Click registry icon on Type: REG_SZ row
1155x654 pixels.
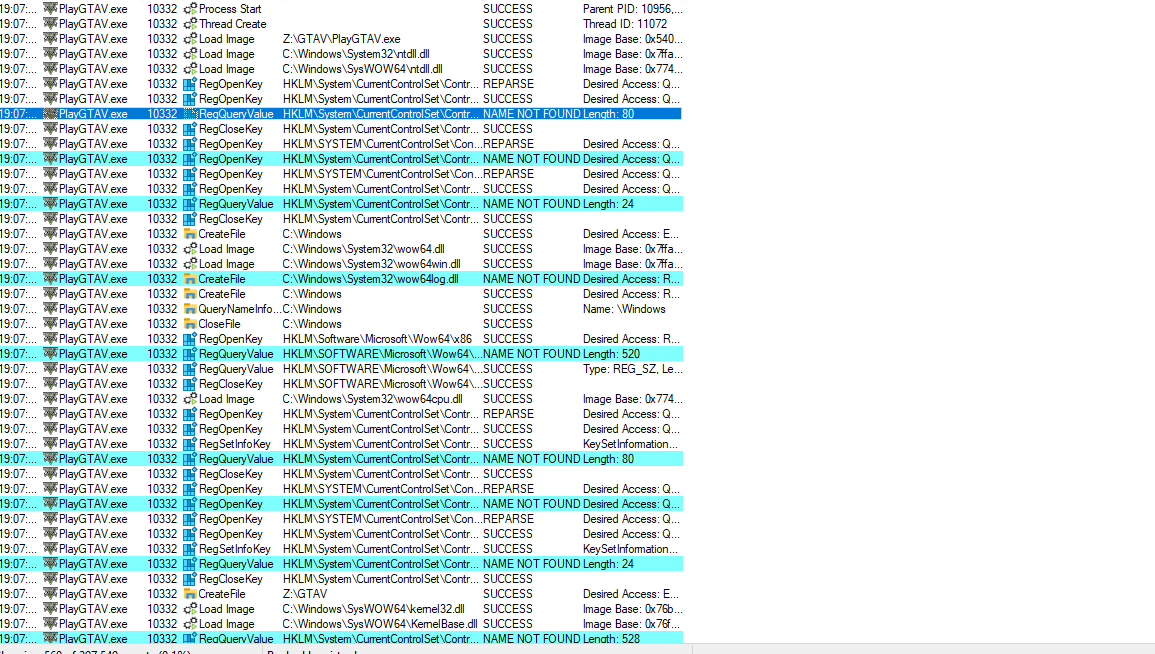click(x=190, y=369)
